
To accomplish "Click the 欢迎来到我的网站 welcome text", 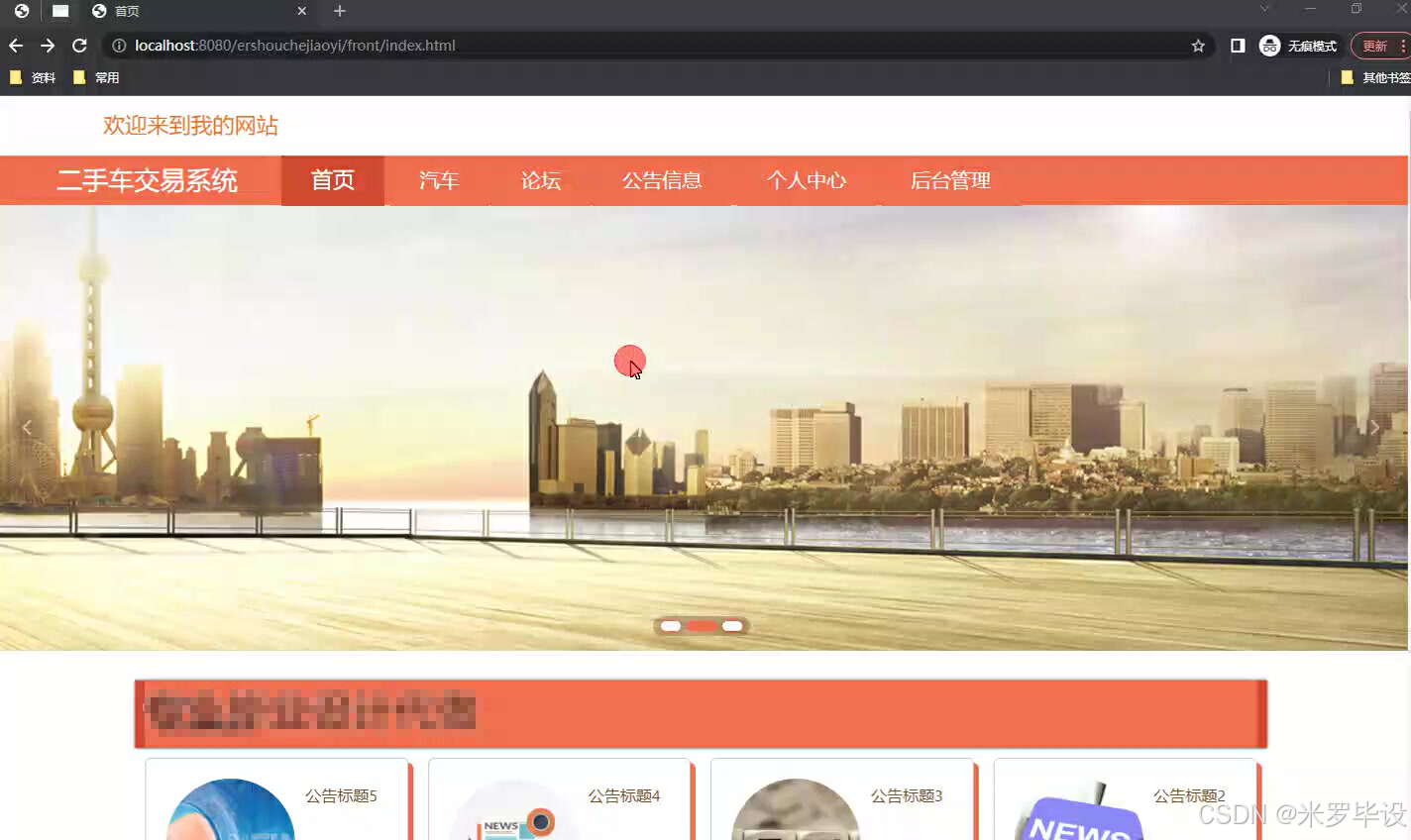I will click(190, 126).
